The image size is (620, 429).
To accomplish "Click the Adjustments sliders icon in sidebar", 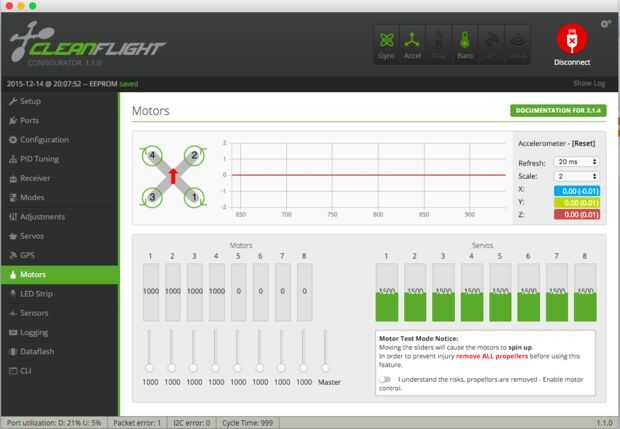I will click(13, 217).
